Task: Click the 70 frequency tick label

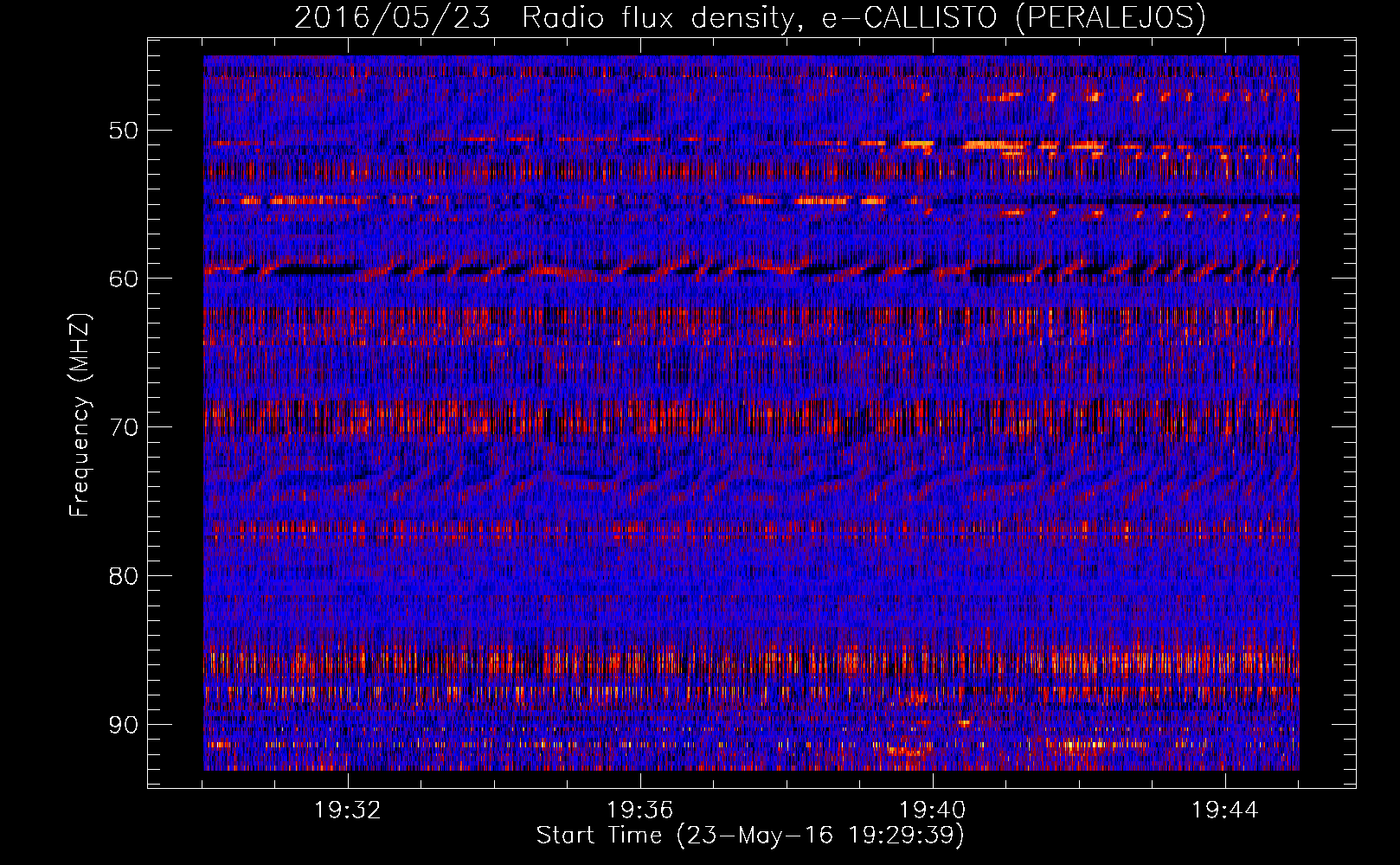Action: click(123, 427)
